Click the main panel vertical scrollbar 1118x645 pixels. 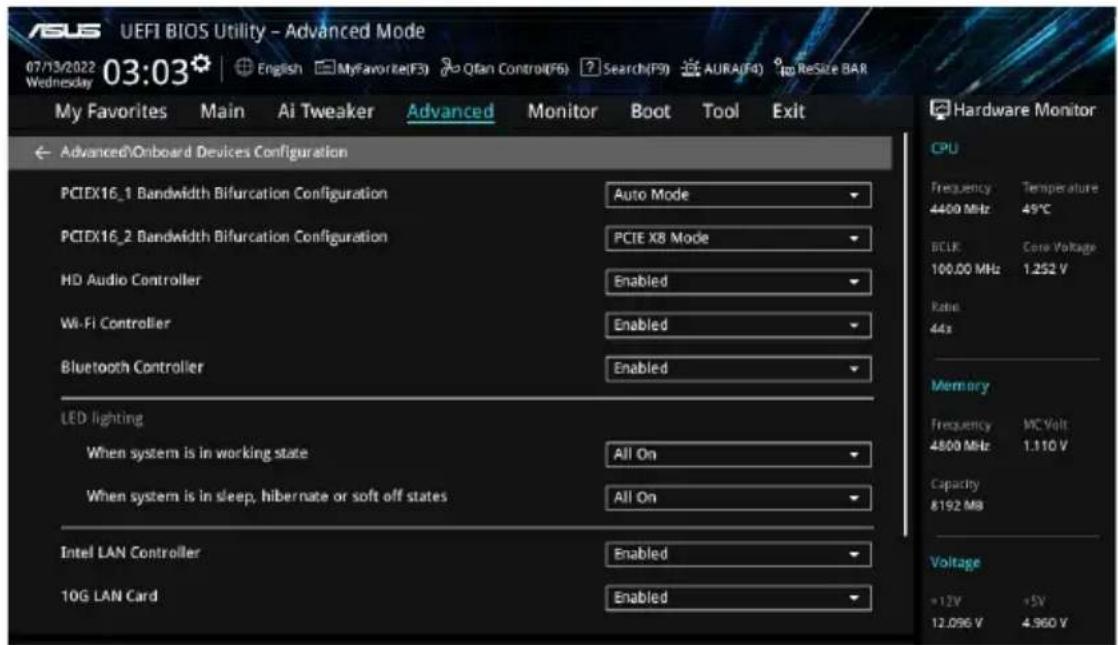tap(906, 335)
